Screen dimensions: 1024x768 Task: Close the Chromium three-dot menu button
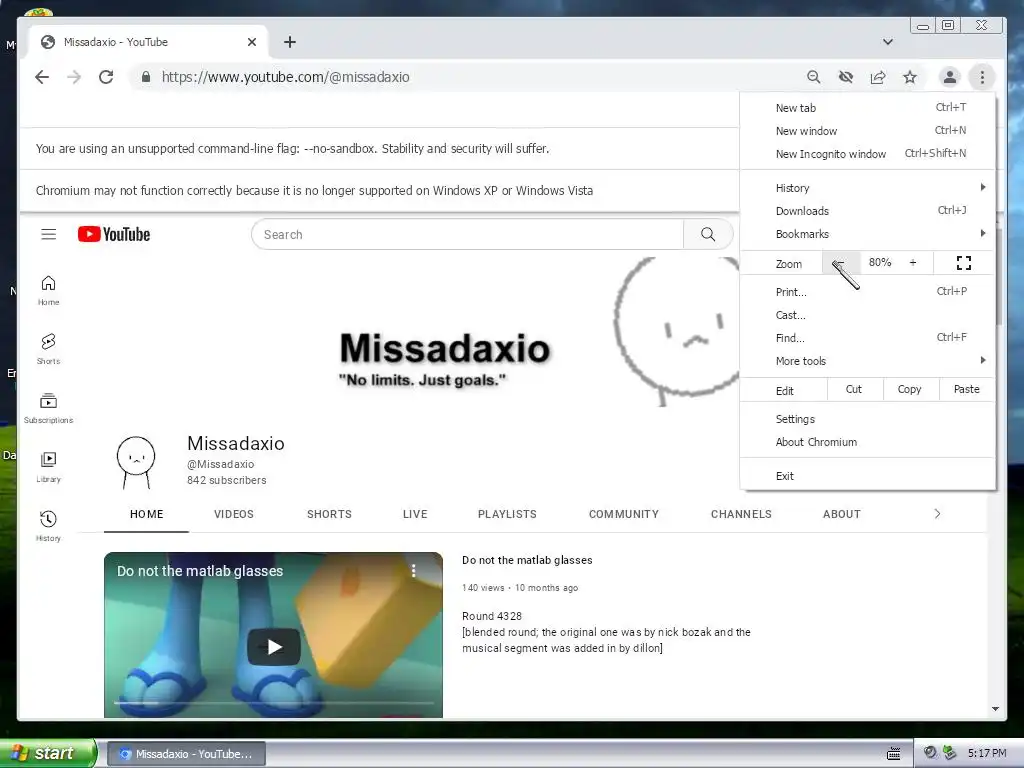(982, 77)
